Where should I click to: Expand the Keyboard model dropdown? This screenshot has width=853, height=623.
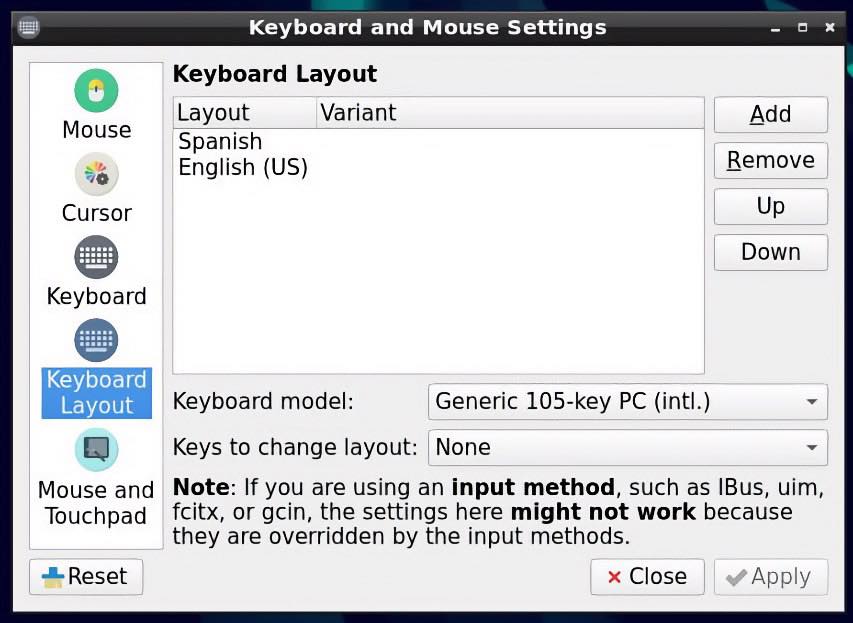(x=628, y=402)
